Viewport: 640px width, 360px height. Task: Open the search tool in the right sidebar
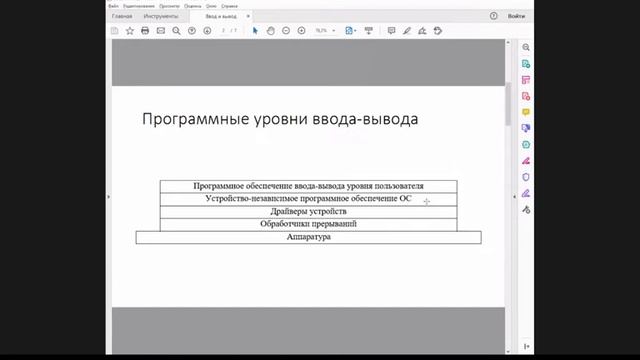coord(526,47)
